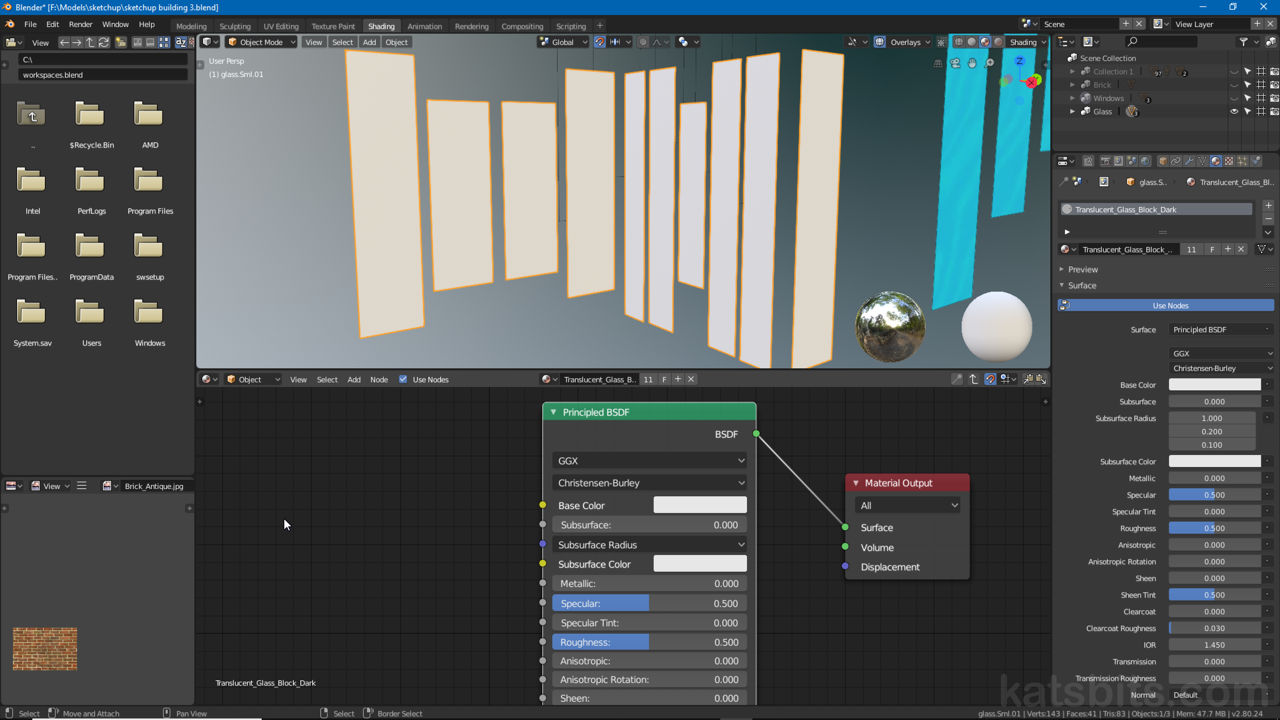
Task: Refresh the file browser listing
Action: 103,42
